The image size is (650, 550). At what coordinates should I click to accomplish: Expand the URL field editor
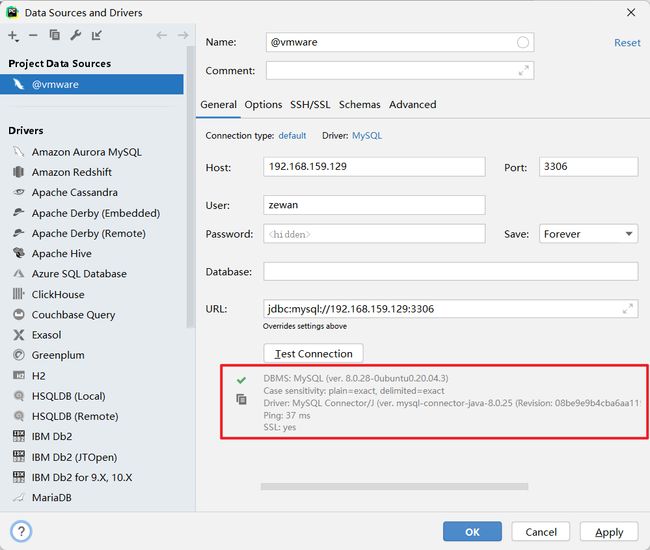click(x=628, y=309)
